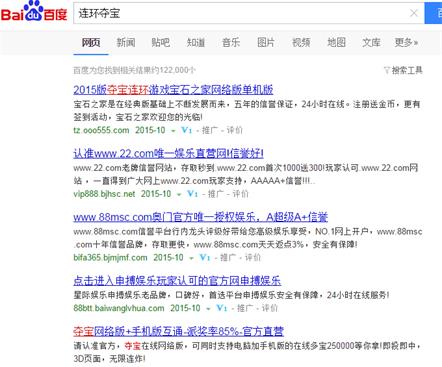Viewport: 442px width, 367px height.
Task: Open the 图片 tab
Action: pos(266,42)
